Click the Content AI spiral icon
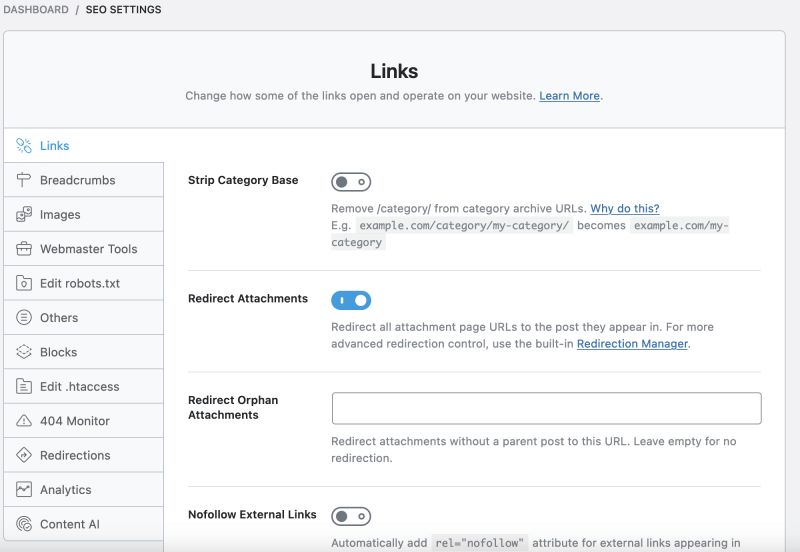The image size is (800, 552). click(x=23, y=523)
